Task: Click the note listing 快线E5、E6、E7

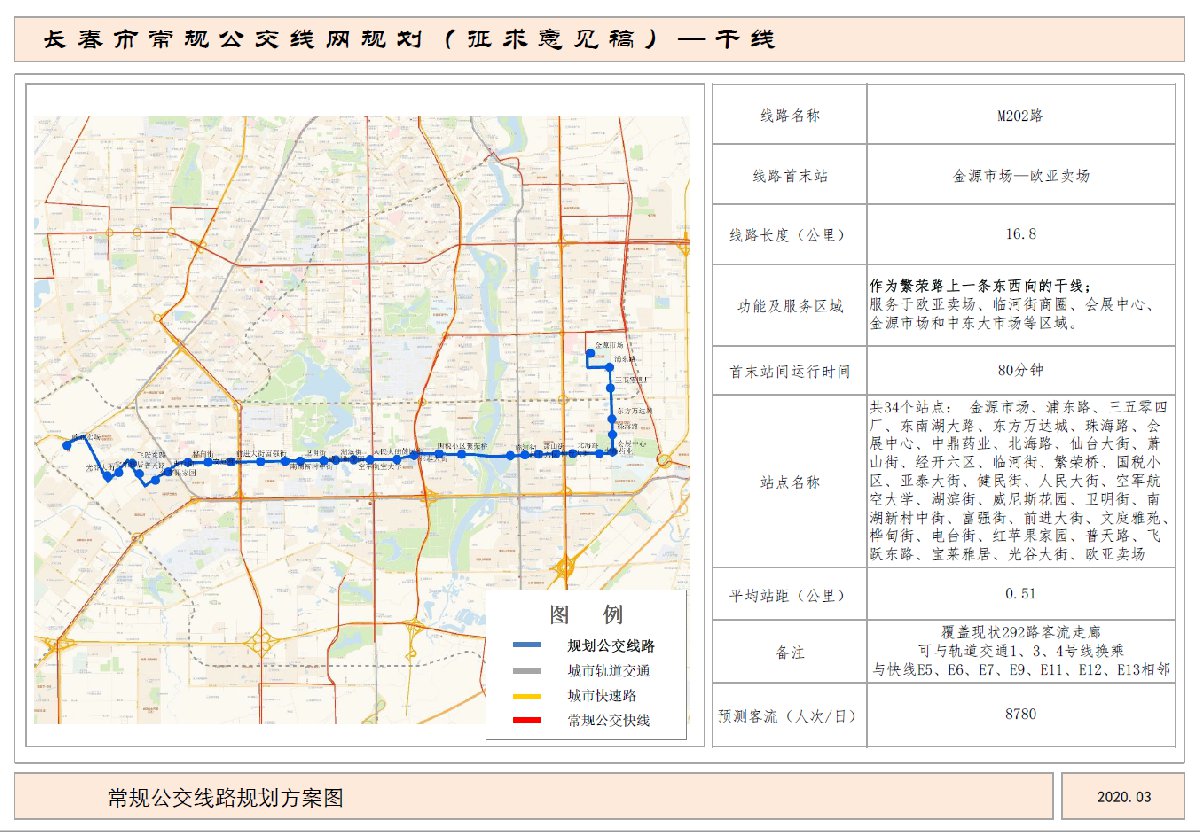Action: pos(1021,669)
